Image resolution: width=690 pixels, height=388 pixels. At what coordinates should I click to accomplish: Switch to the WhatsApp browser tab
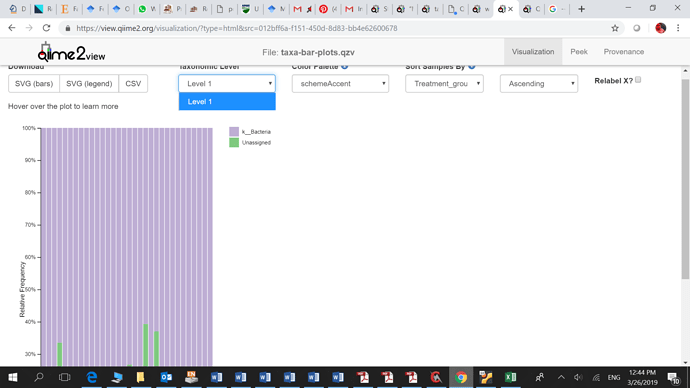pos(147,9)
